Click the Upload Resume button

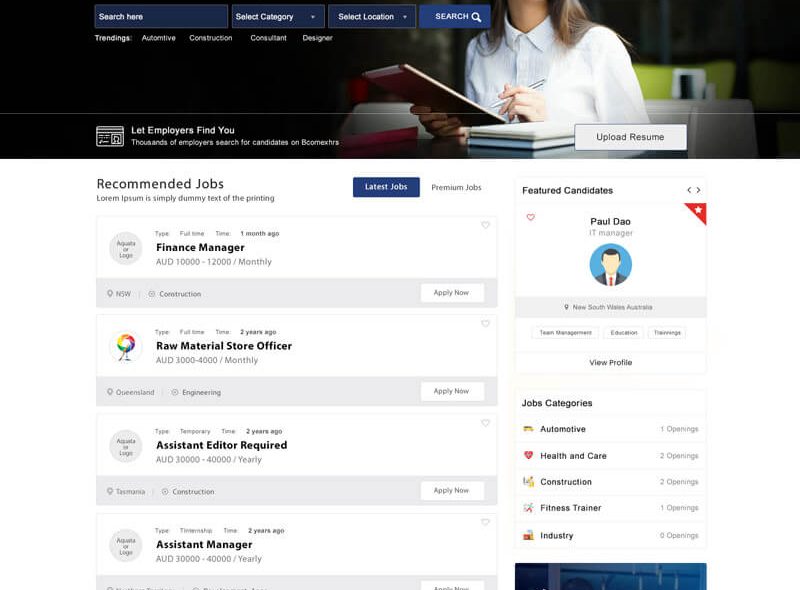pos(630,137)
